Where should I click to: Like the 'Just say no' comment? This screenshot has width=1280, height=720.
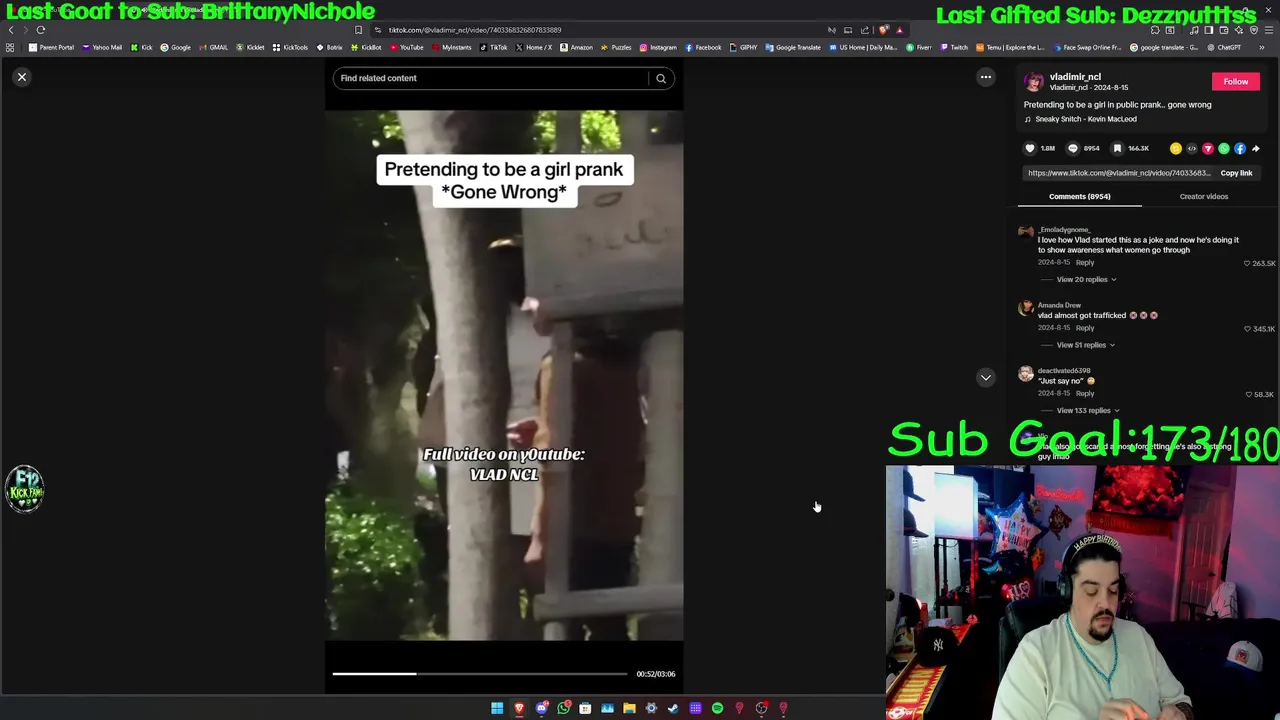pos(1247,394)
